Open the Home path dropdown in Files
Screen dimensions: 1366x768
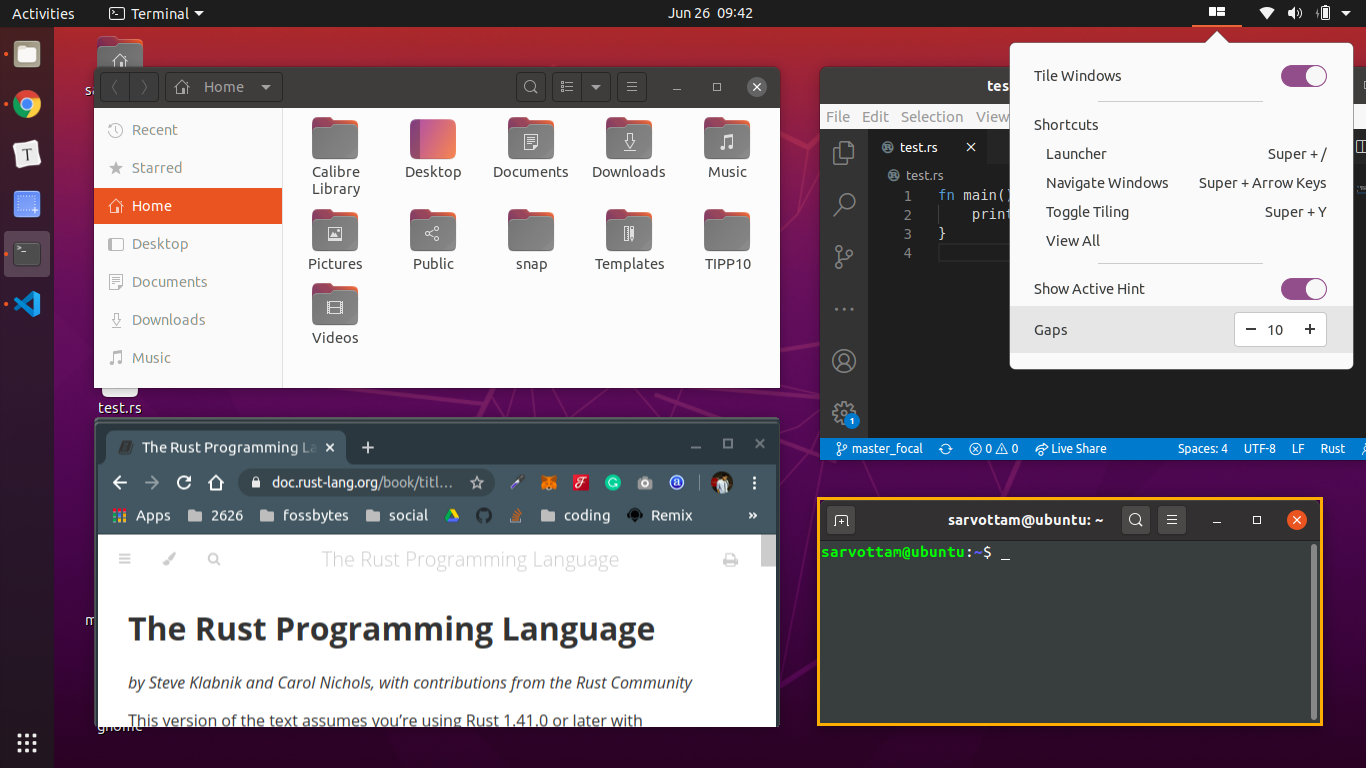pos(224,87)
